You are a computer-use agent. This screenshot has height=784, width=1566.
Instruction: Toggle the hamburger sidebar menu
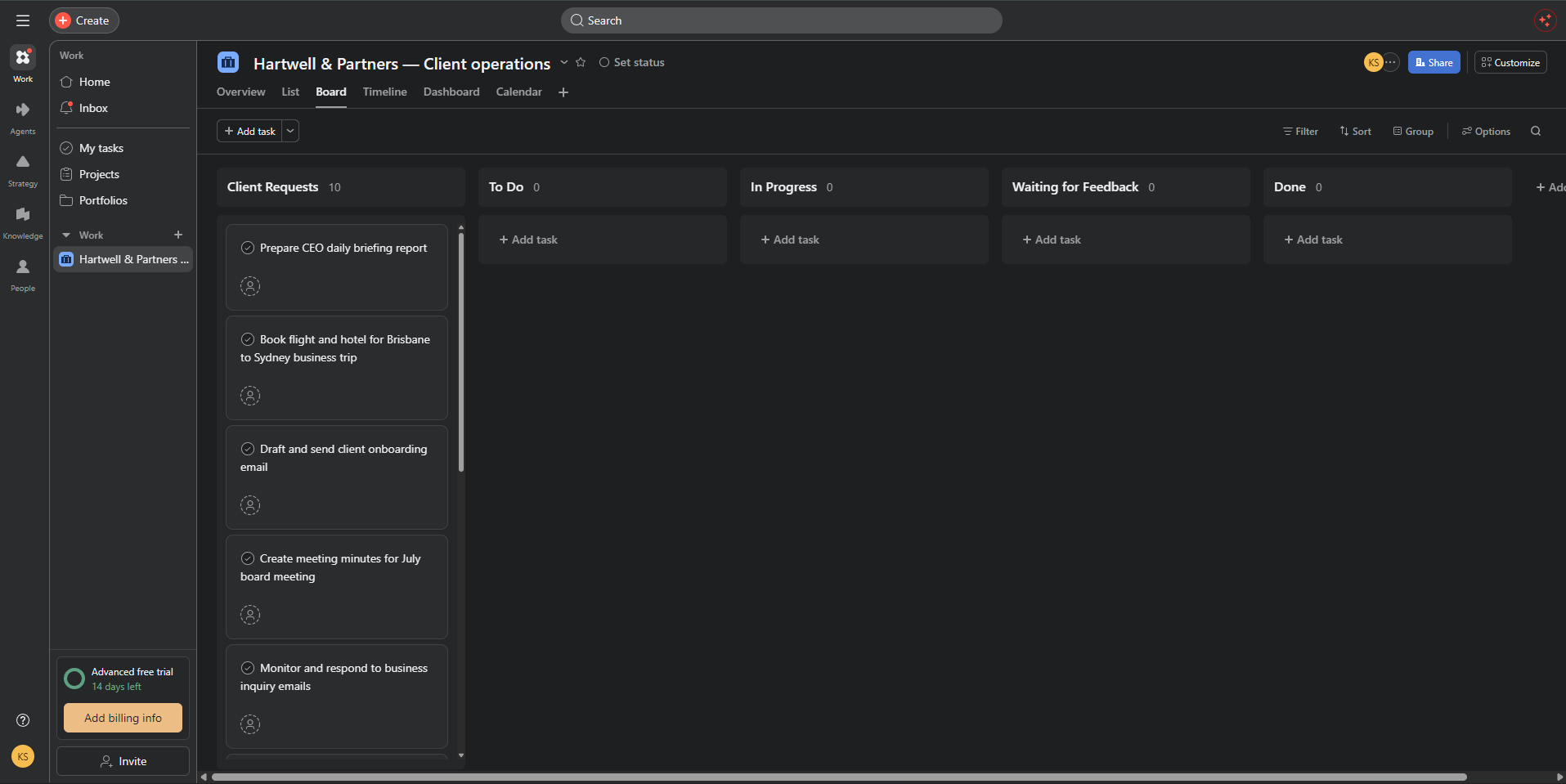[x=23, y=20]
